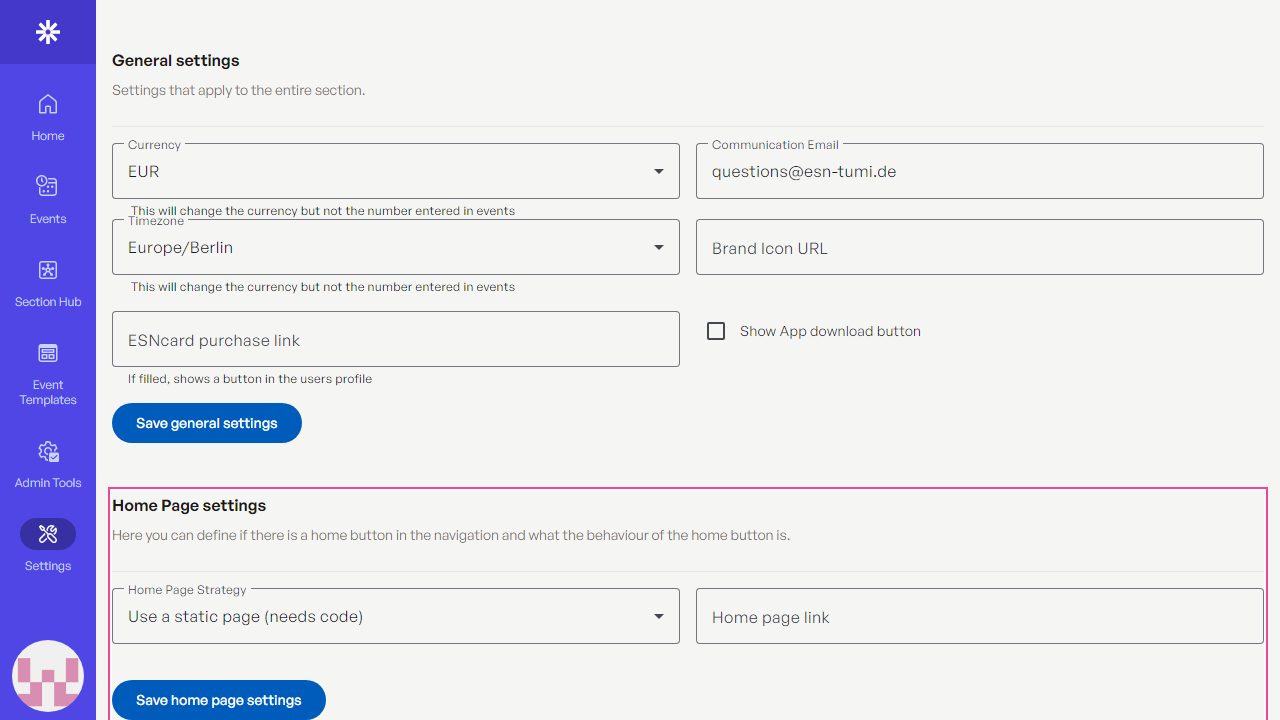Click the Section Hub star icon
1280x720 pixels.
click(x=47, y=270)
